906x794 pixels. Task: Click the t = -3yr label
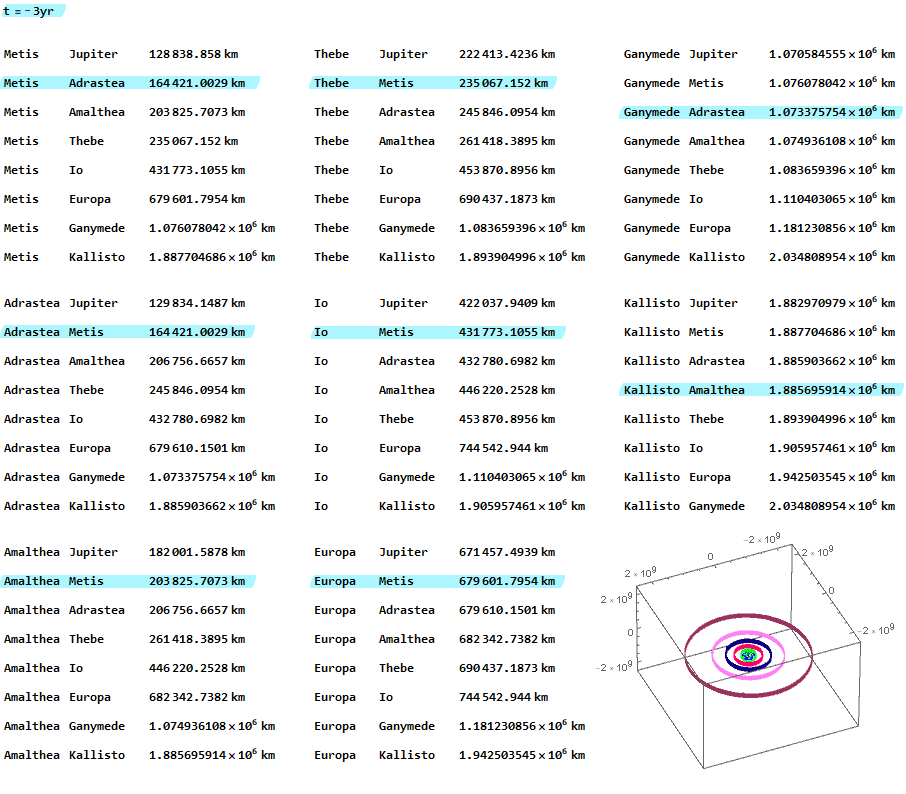(x=30, y=11)
